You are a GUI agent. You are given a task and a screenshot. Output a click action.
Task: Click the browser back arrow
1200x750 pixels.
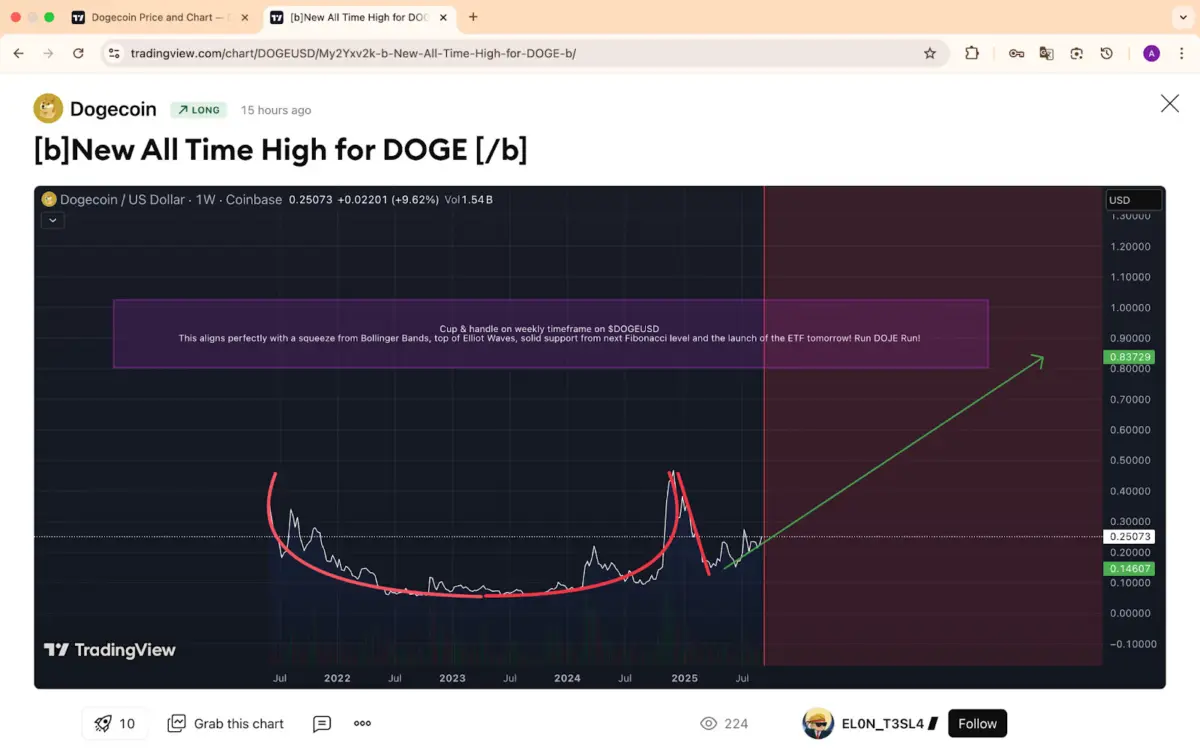[x=19, y=53]
